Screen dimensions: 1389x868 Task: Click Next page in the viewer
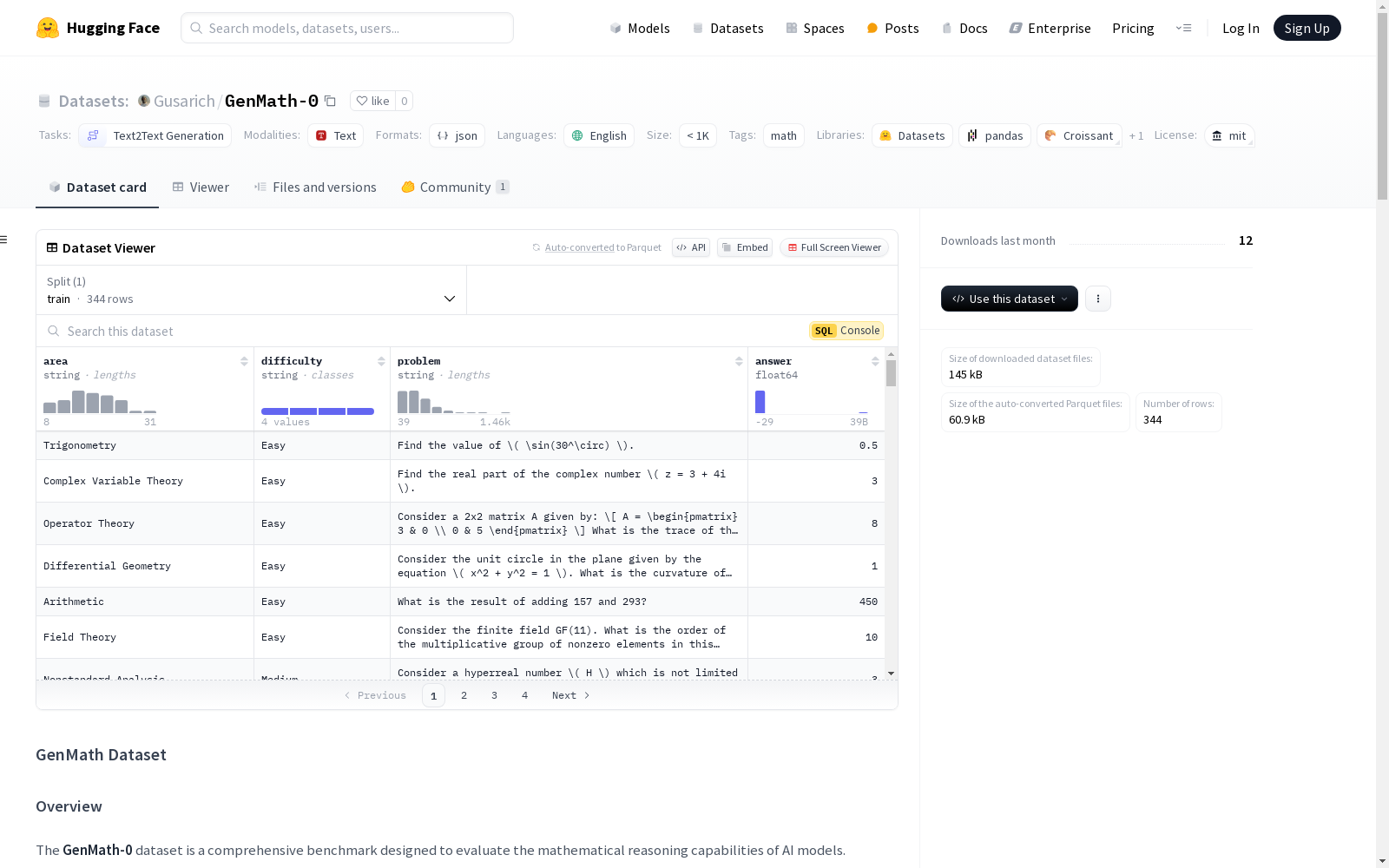[x=571, y=695]
